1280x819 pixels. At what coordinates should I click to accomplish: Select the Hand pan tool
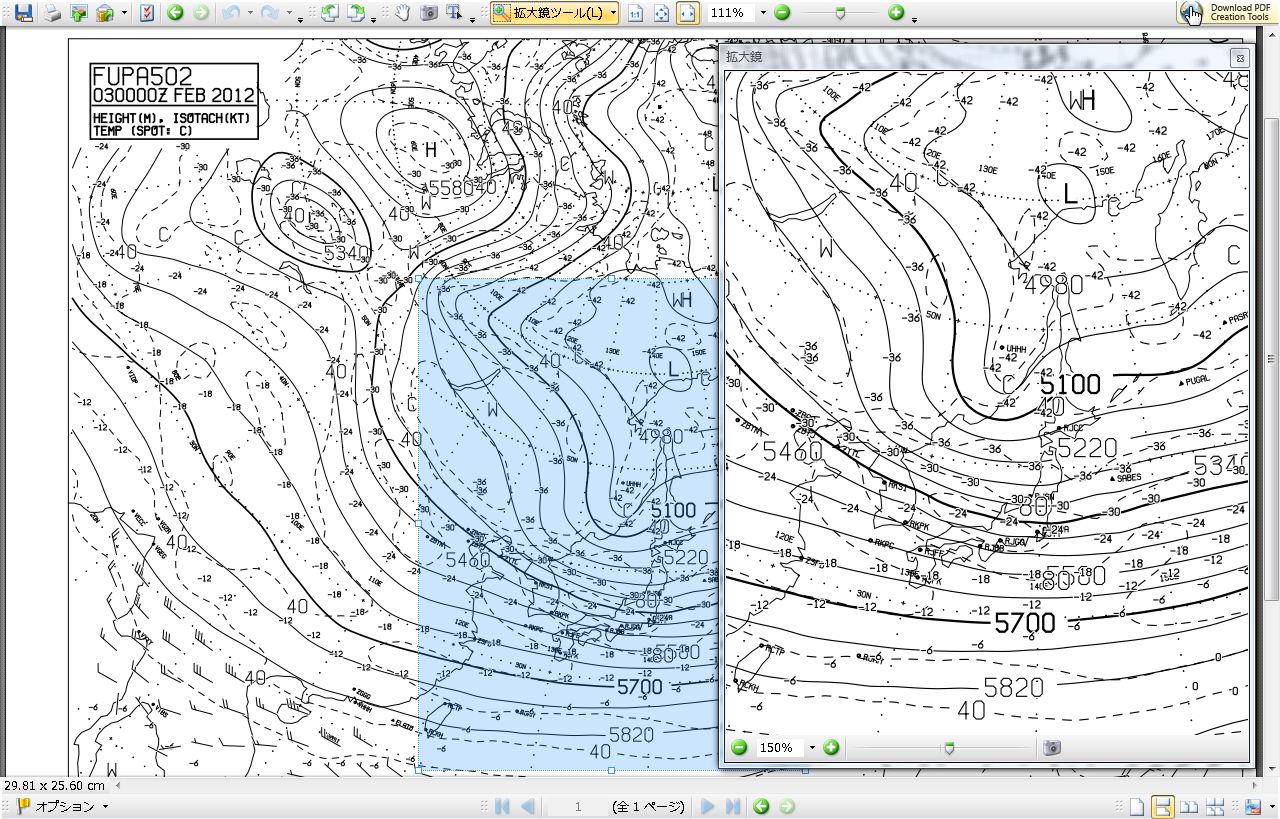point(402,13)
